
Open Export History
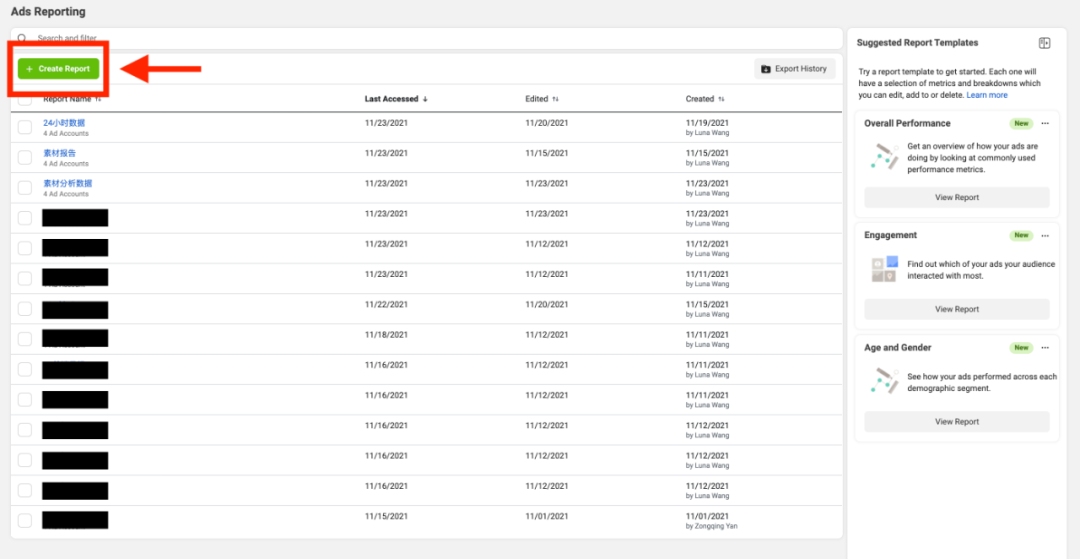[x=795, y=69]
